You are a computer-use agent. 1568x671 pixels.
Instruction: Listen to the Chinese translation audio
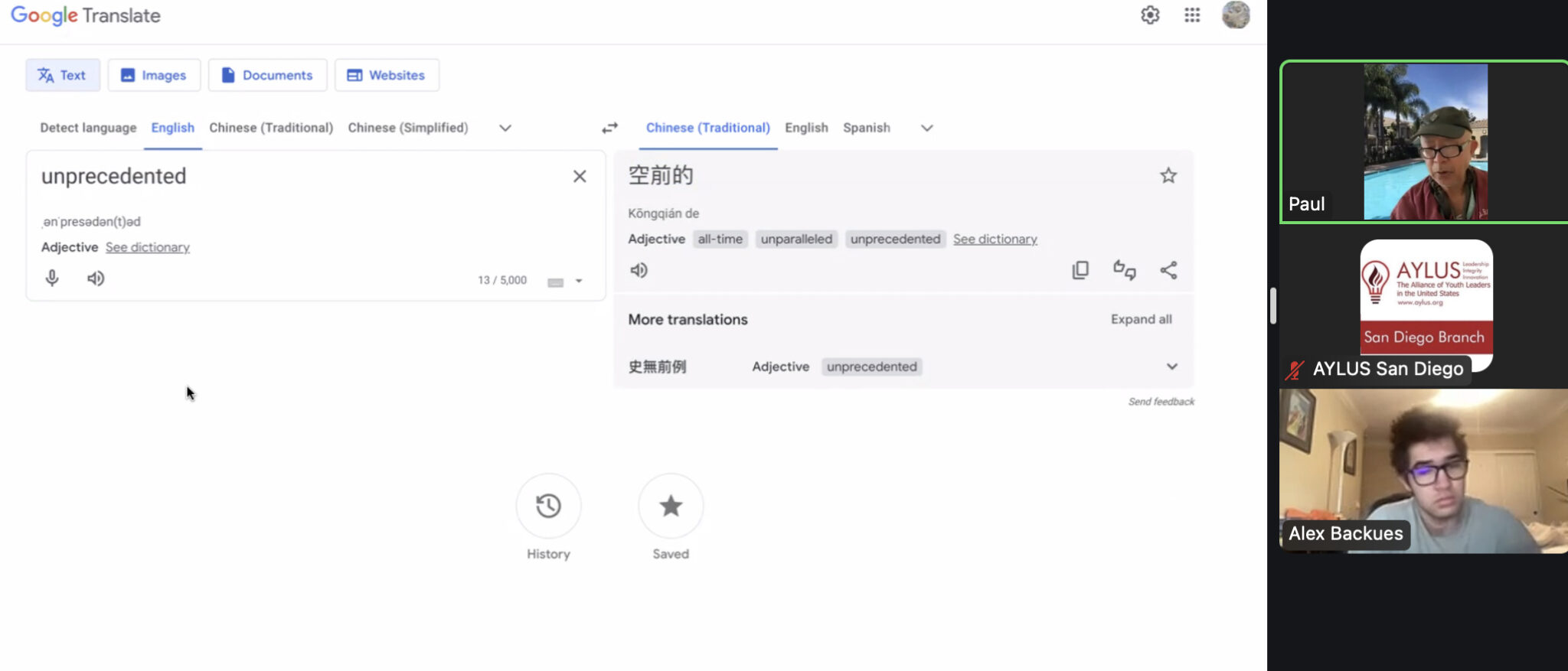(639, 270)
